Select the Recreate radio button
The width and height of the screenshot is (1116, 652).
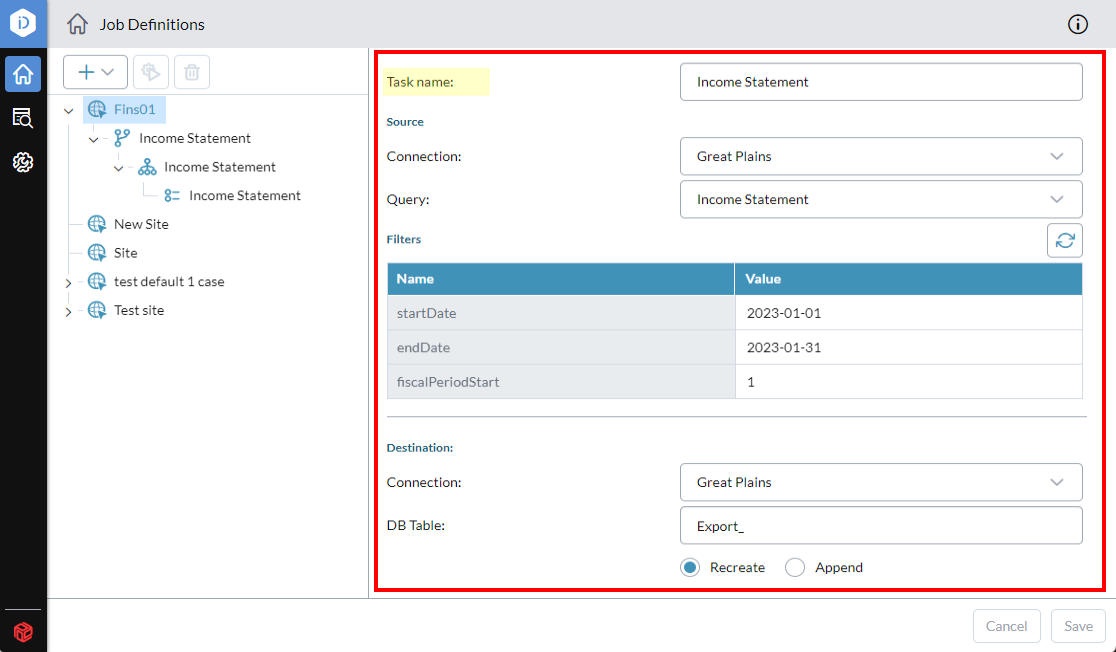(x=690, y=567)
